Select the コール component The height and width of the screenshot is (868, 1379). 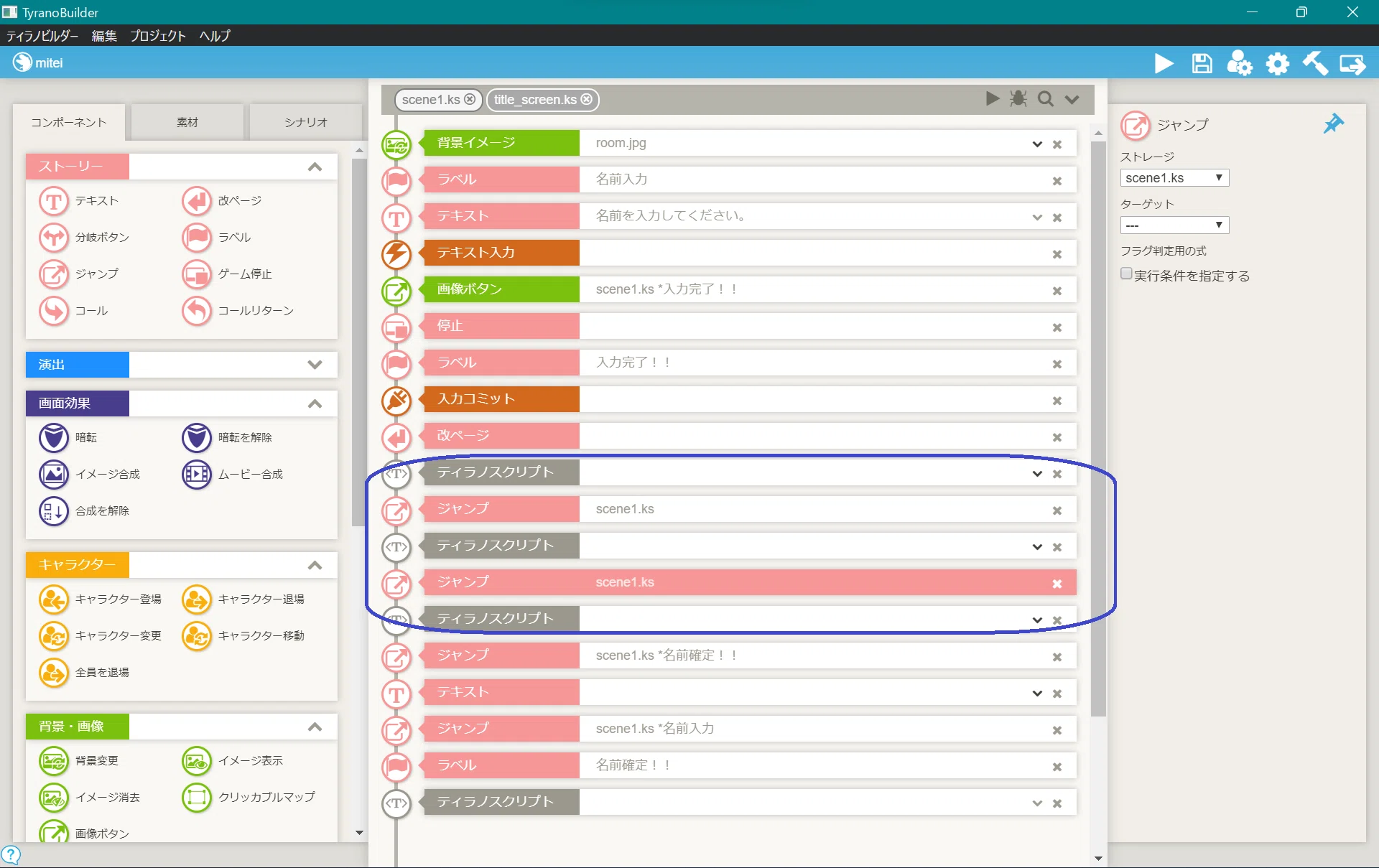pyautogui.click(x=73, y=311)
